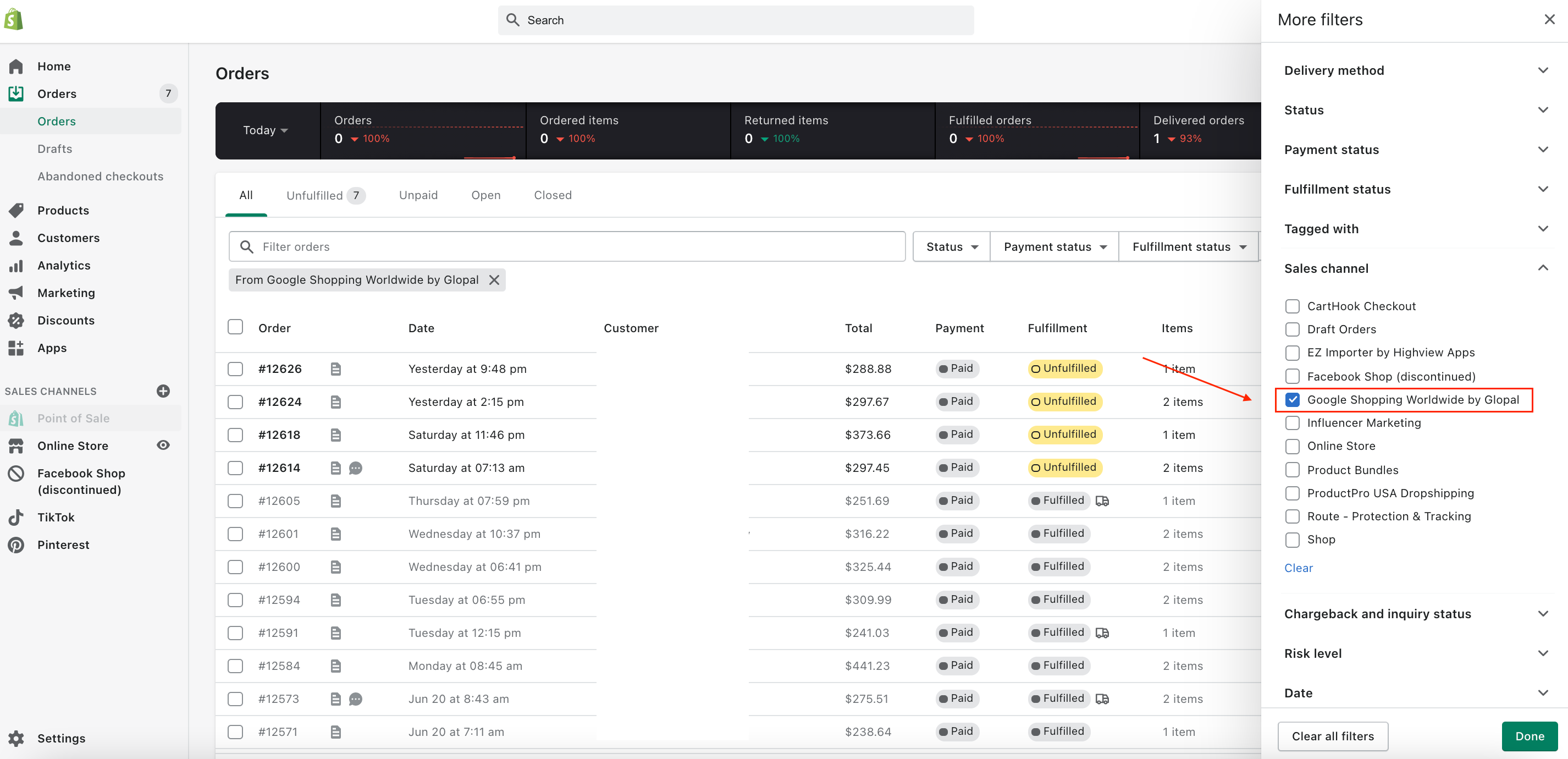Switch to the Unfulfilled tab
This screenshot has height=759, width=1568.
325,195
